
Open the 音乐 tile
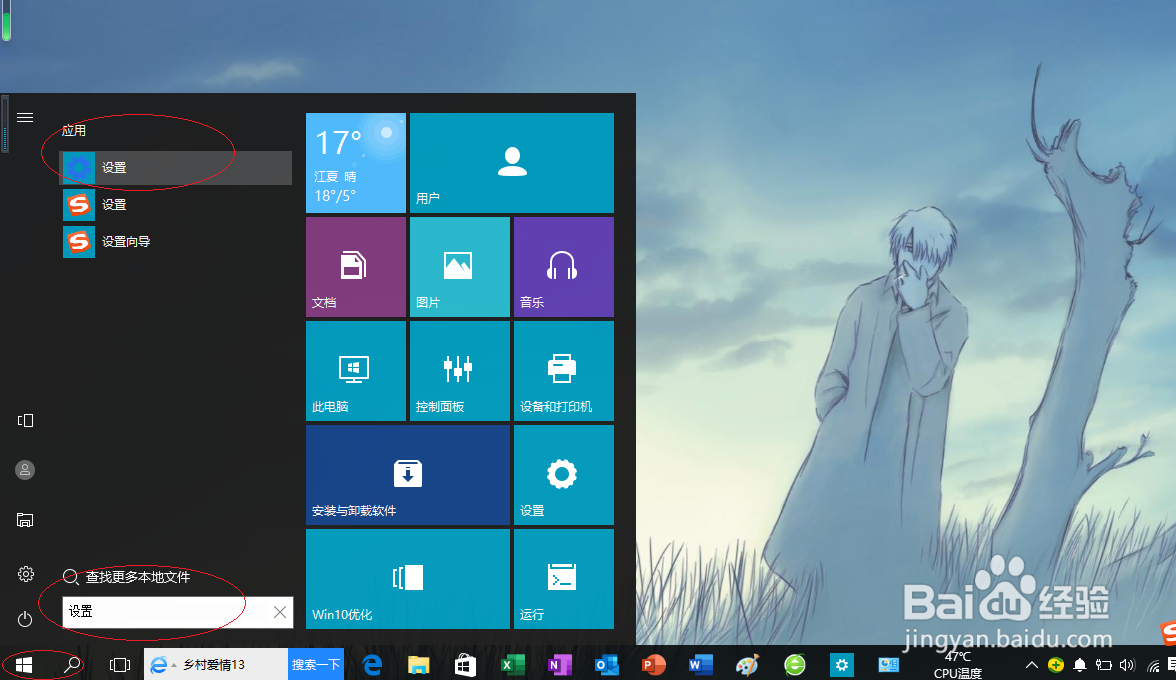(563, 267)
